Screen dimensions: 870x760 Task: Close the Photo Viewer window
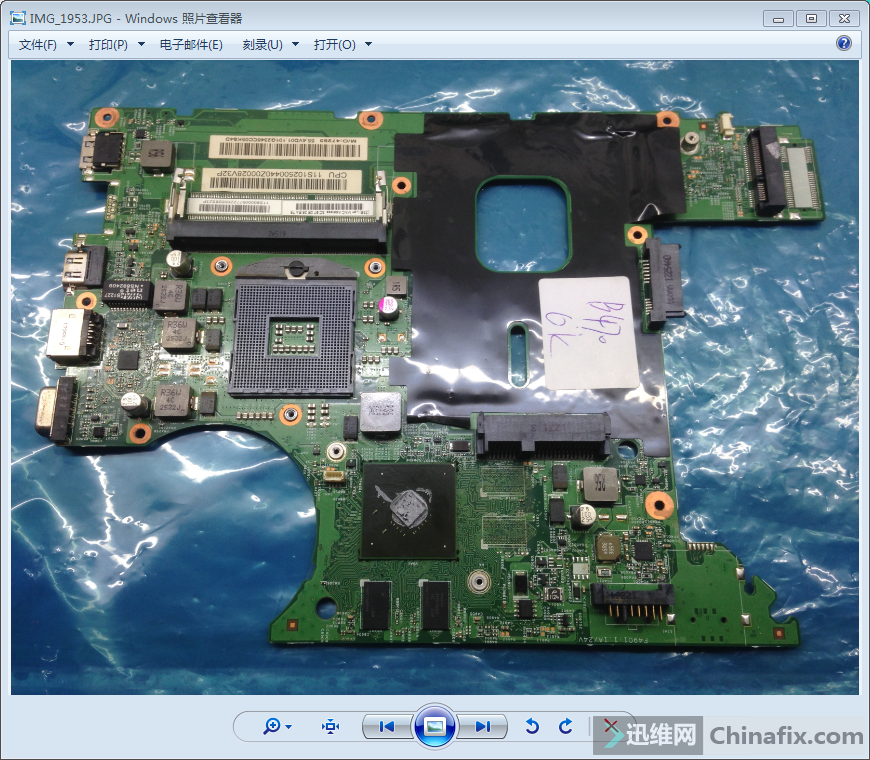coord(845,18)
